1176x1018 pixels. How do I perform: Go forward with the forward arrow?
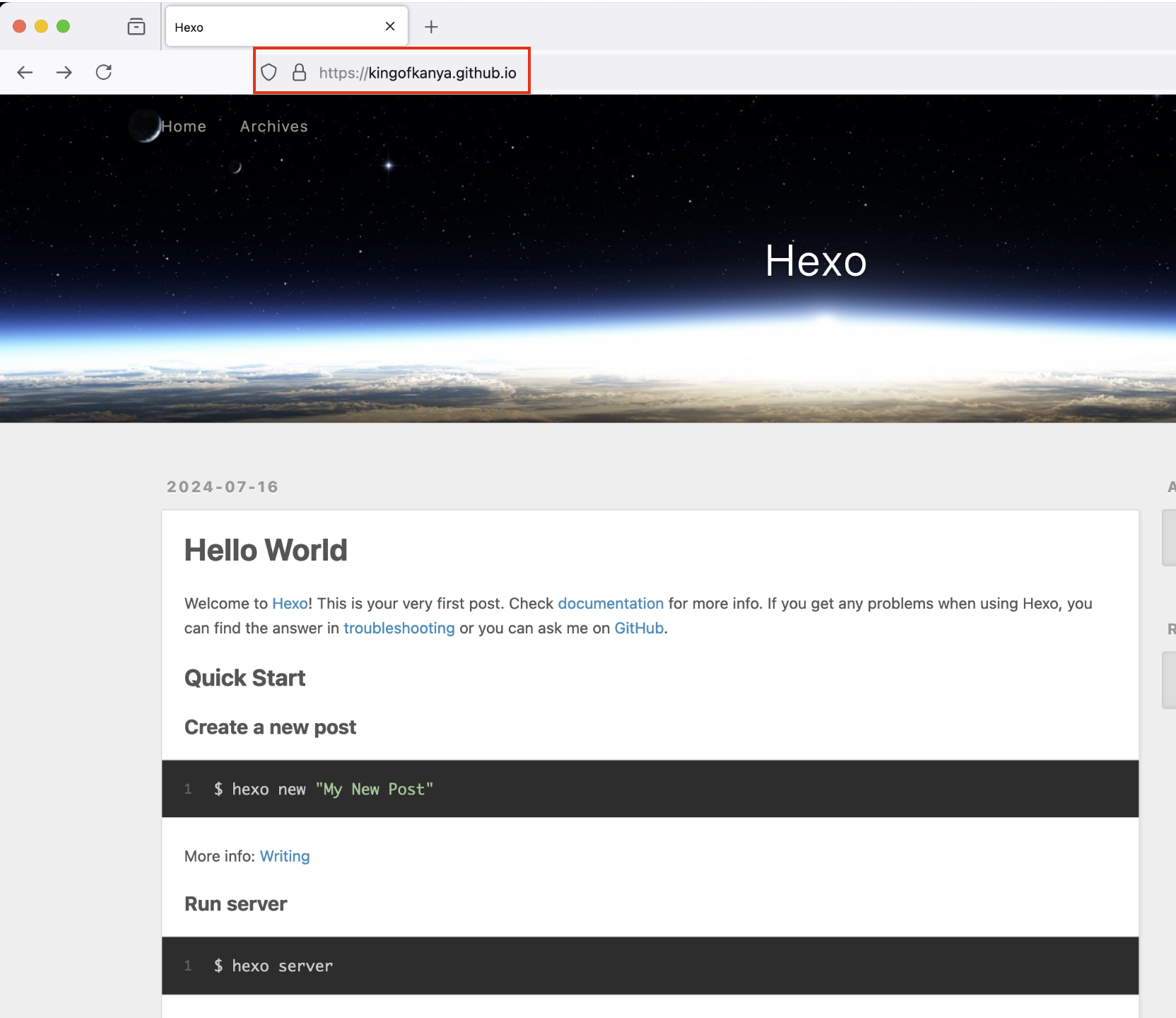click(64, 72)
